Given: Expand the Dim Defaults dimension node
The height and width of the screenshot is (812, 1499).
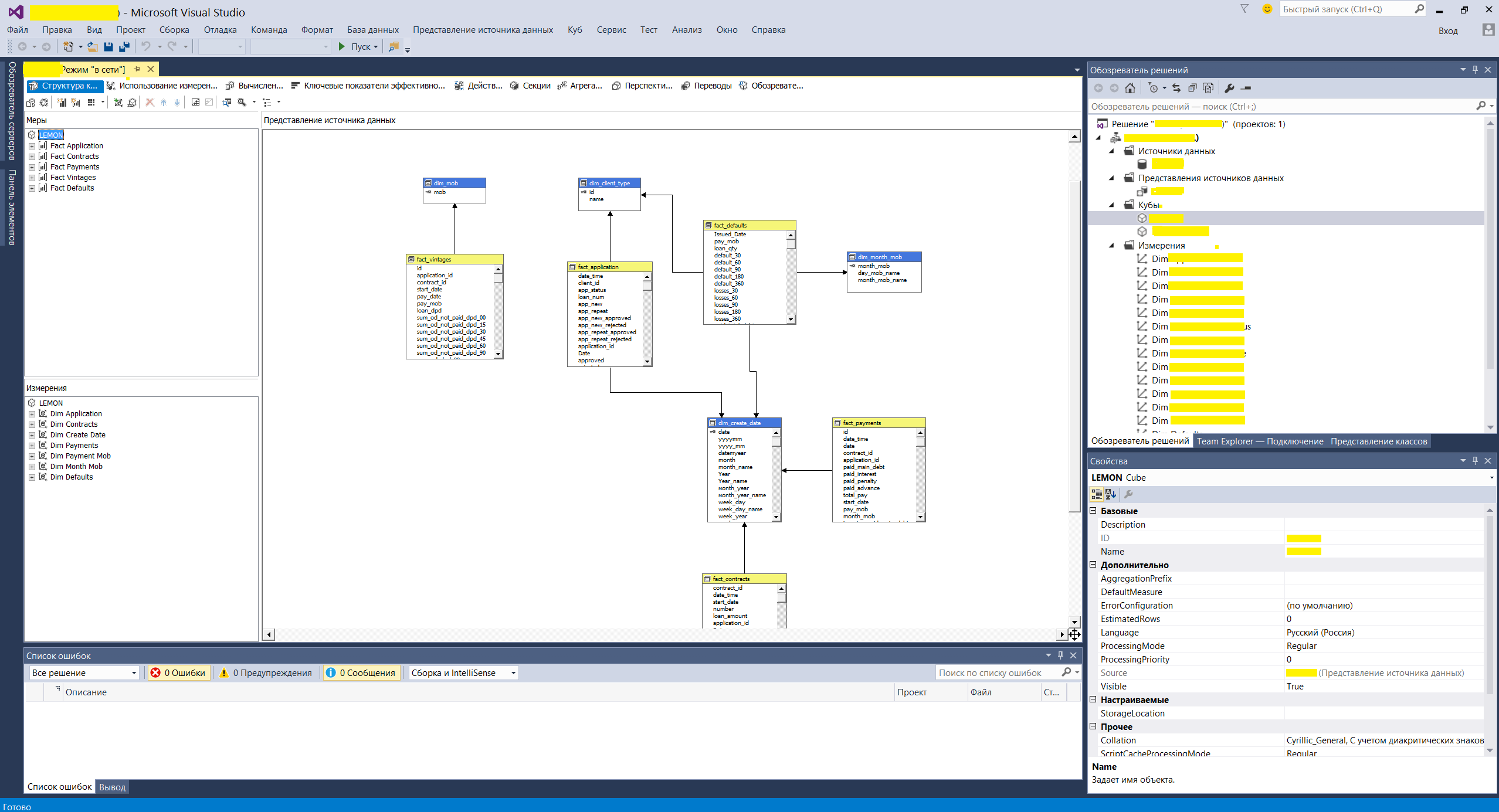Looking at the screenshot, I should tap(32, 477).
